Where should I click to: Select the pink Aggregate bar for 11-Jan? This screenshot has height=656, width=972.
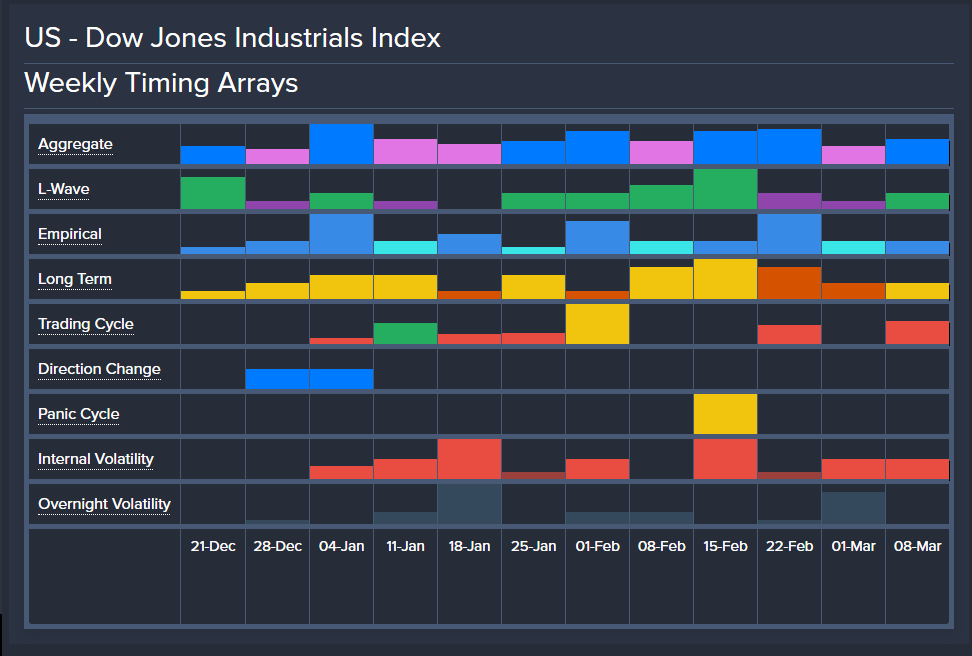point(405,151)
